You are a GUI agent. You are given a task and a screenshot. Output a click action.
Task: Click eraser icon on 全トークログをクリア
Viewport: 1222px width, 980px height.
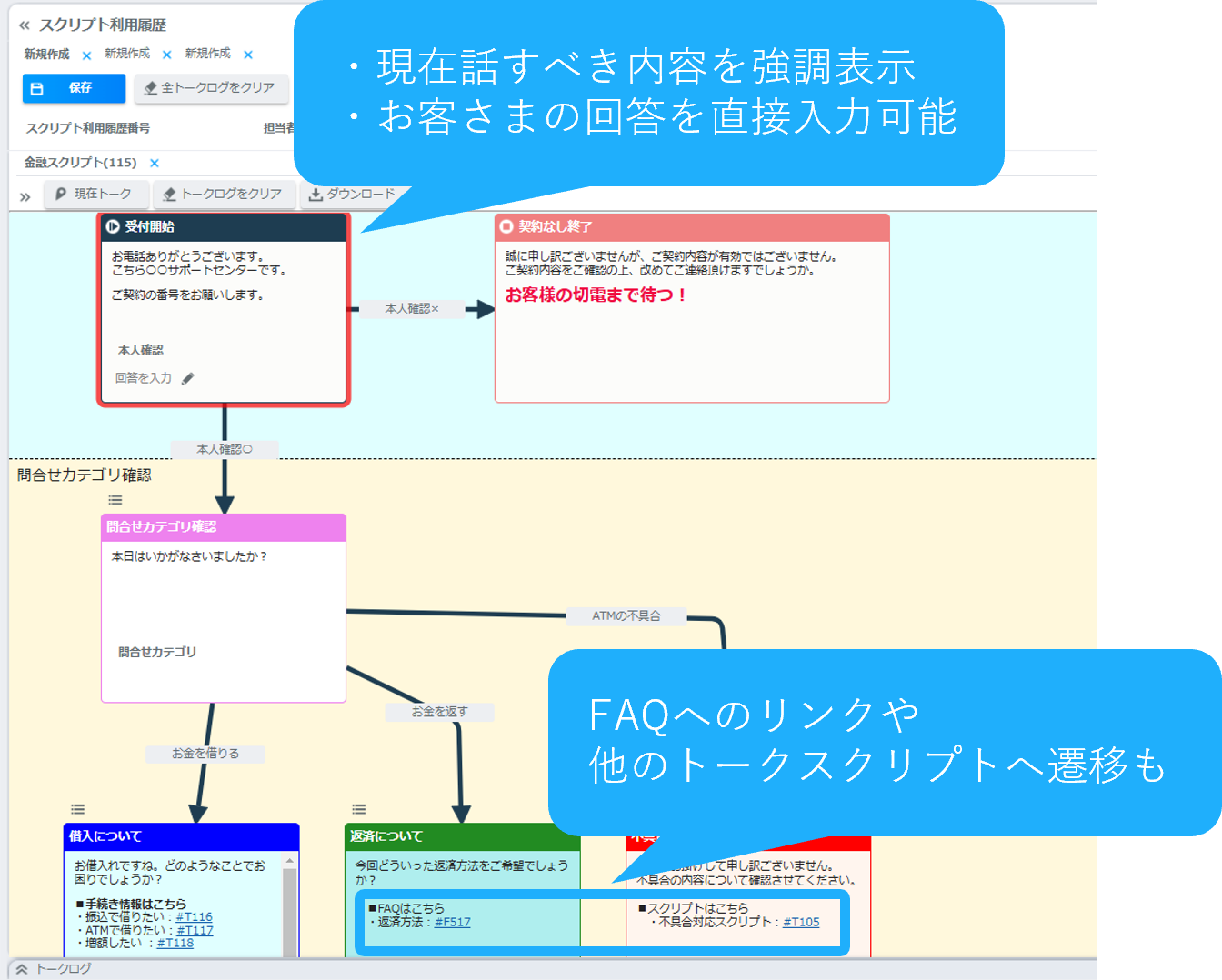[x=151, y=88]
